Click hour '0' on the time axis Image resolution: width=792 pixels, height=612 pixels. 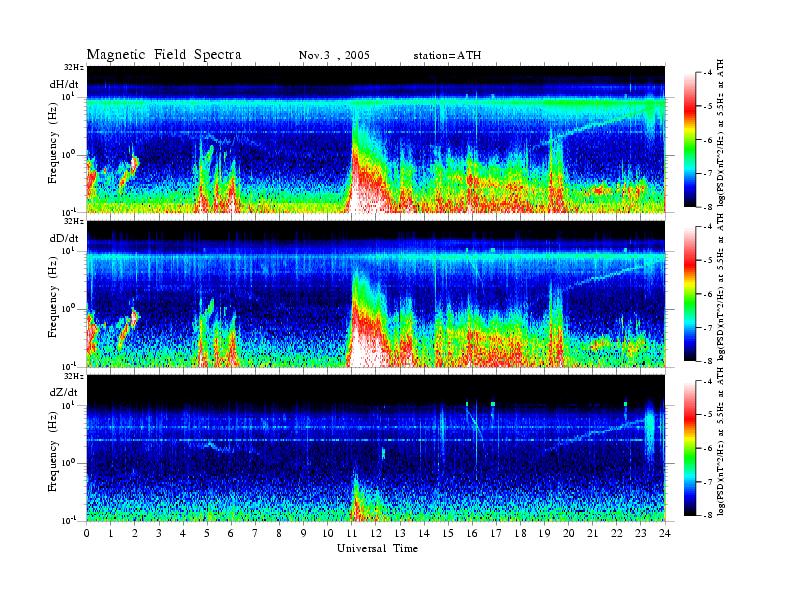[x=87, y=534]
